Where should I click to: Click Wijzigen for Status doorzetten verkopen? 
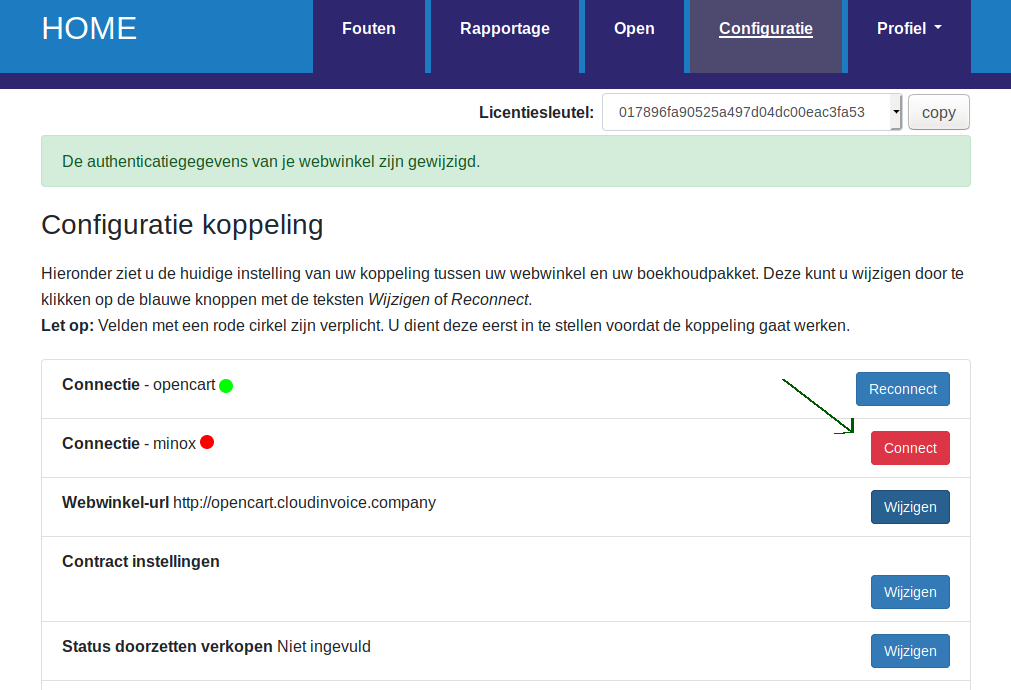[x=909, y=651]
